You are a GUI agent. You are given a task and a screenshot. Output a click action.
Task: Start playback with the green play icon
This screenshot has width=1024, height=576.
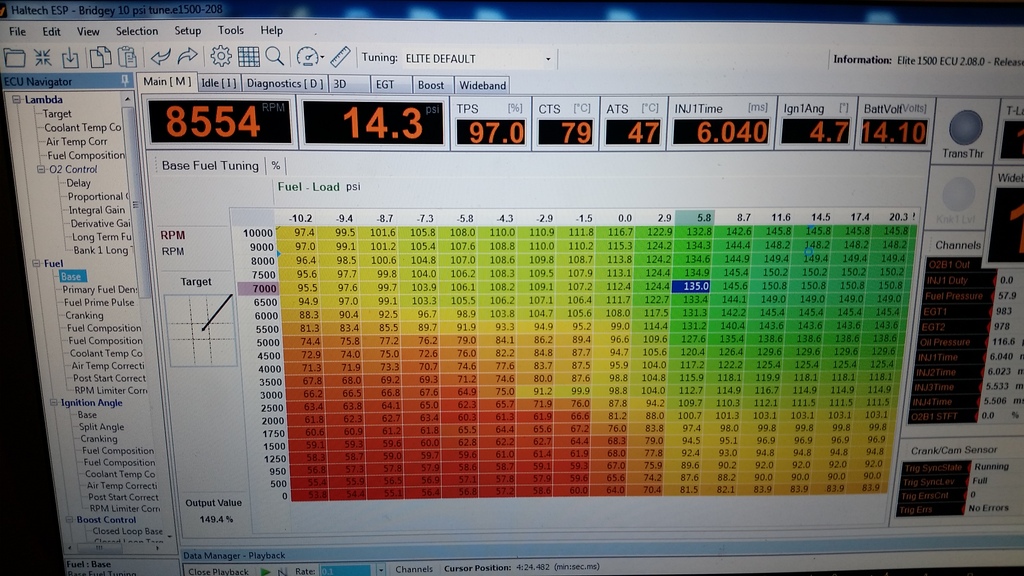pyautogui.click(x=265, y=571)
